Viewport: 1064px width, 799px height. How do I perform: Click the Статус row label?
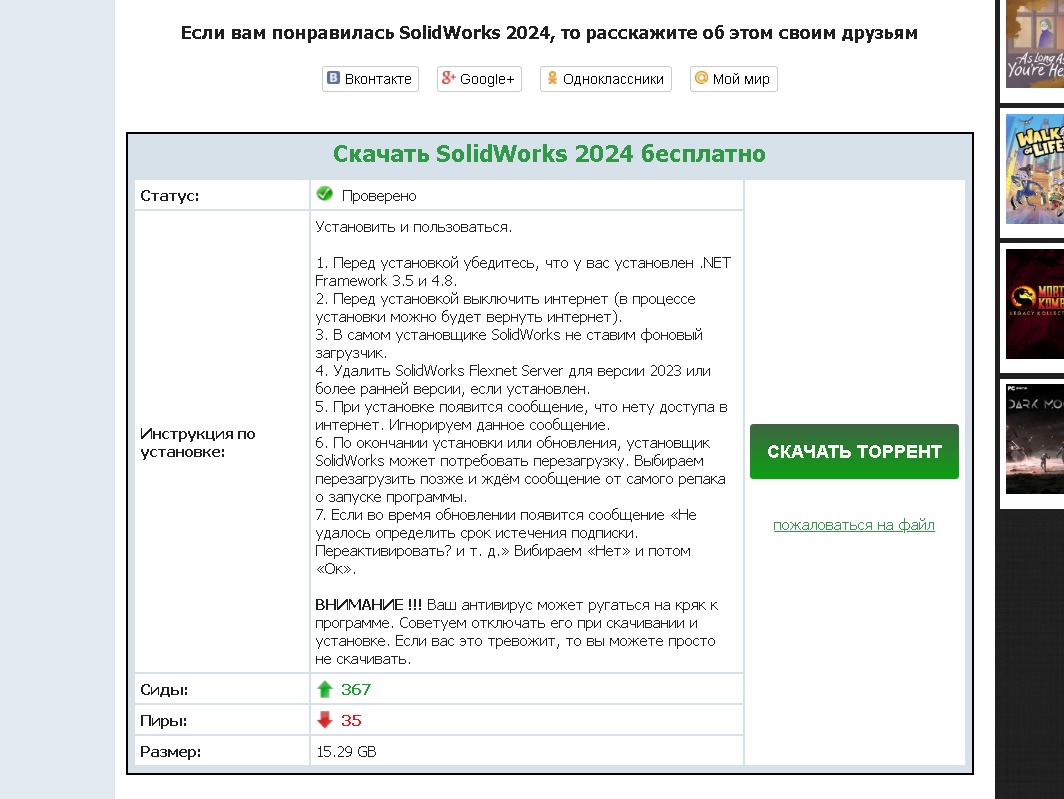pyautogui.click(x=170, y=195)
